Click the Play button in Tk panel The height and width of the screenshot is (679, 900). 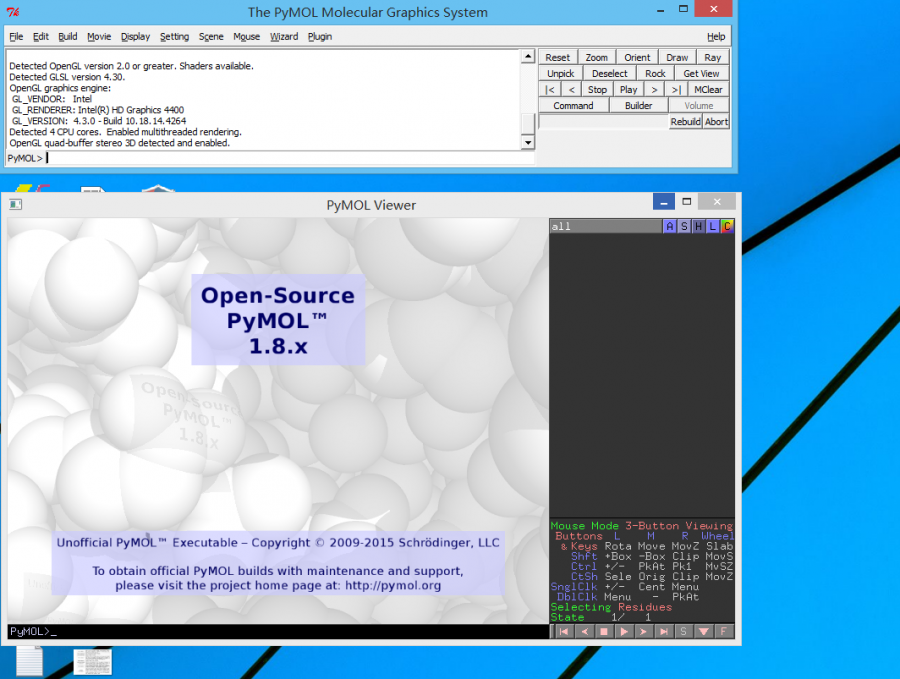pos(629,90)
